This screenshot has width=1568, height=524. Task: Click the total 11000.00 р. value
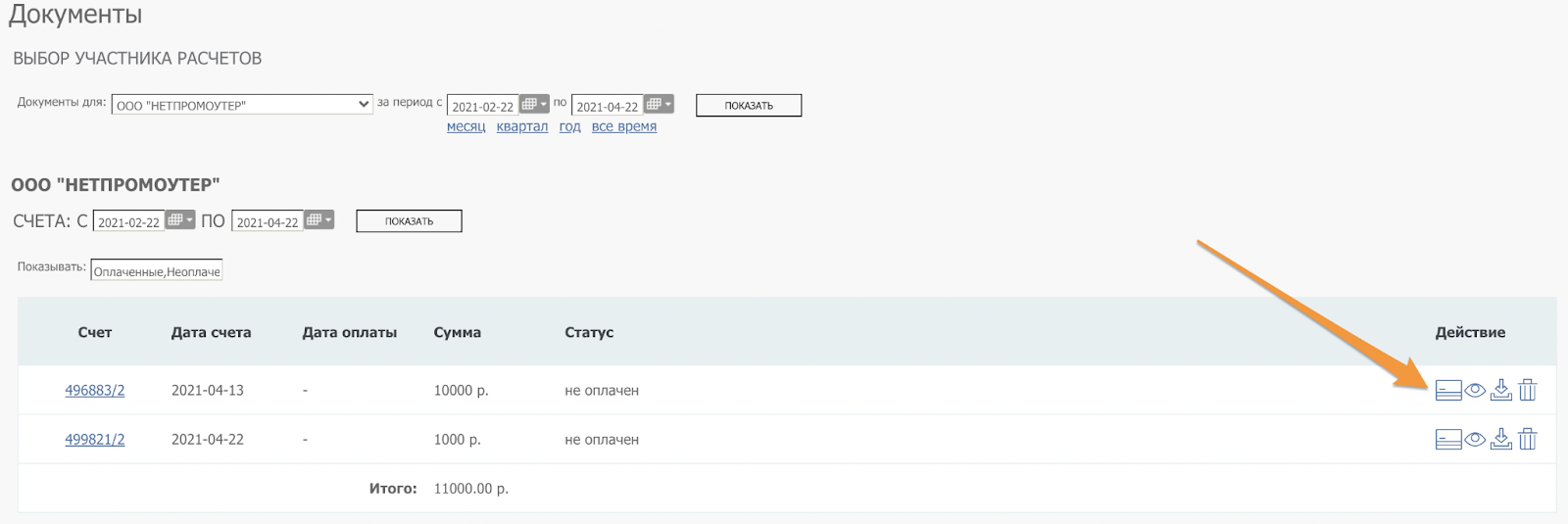pos(470,488)
